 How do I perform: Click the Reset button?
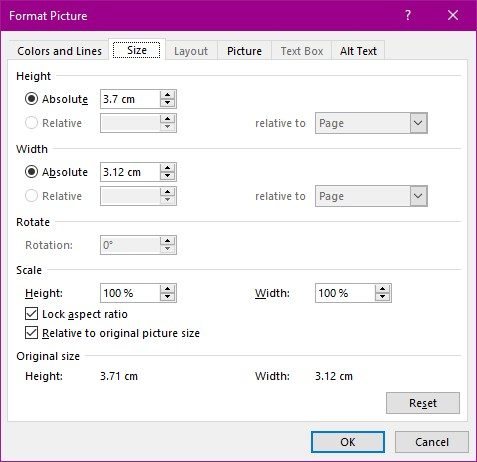[423, 403]
